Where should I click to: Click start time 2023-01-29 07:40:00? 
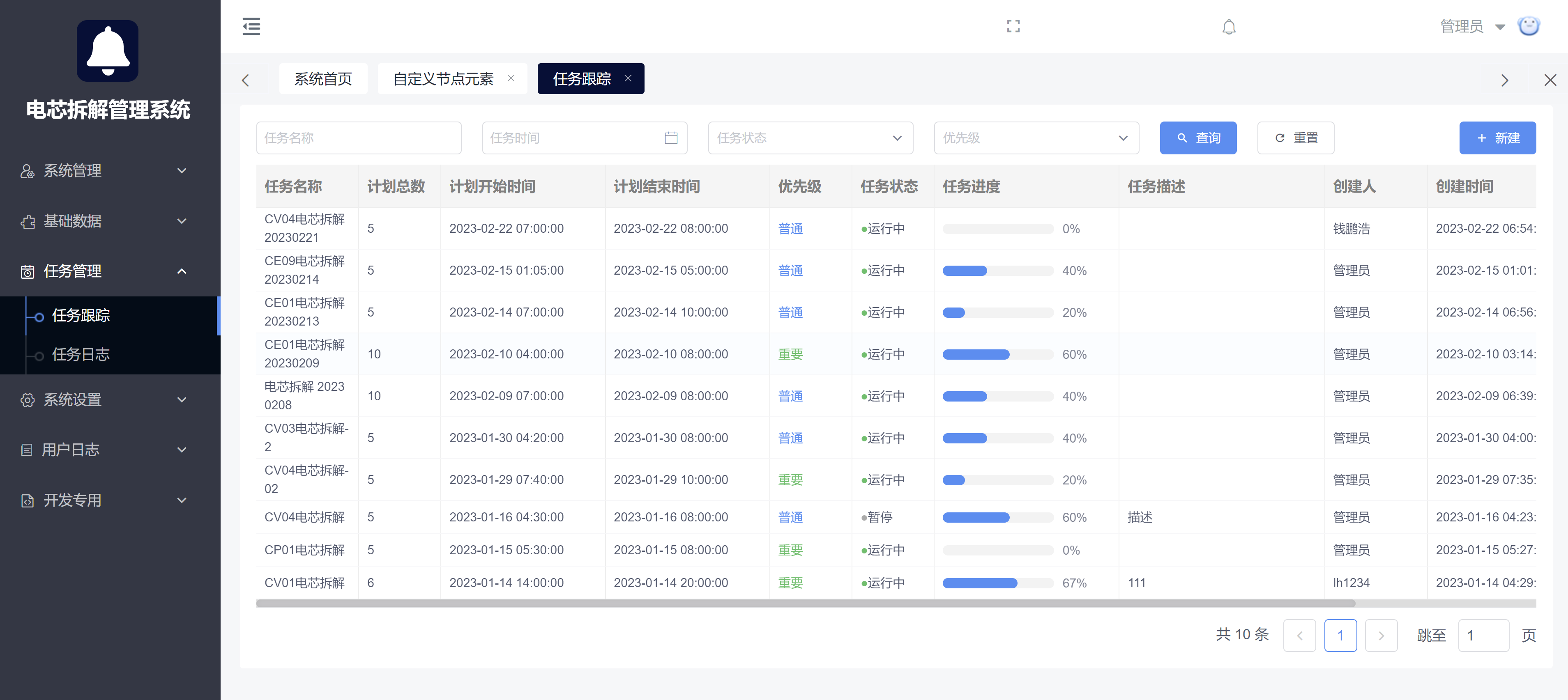[x=506, y=480]
